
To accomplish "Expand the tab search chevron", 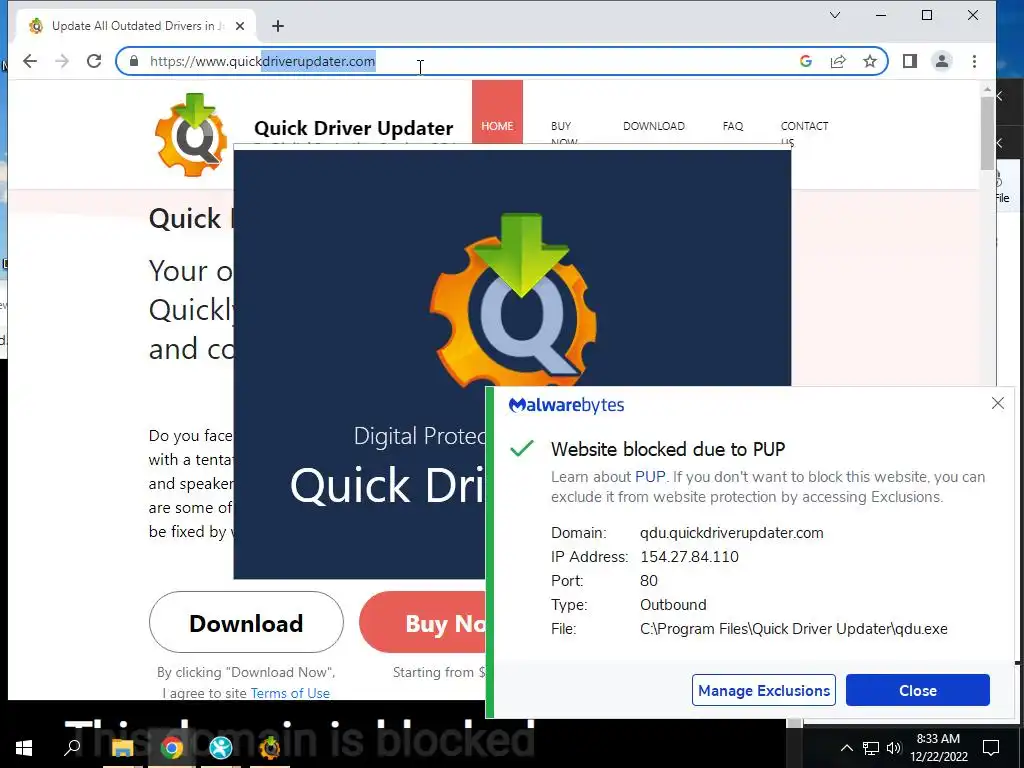I will click(835, 15).
